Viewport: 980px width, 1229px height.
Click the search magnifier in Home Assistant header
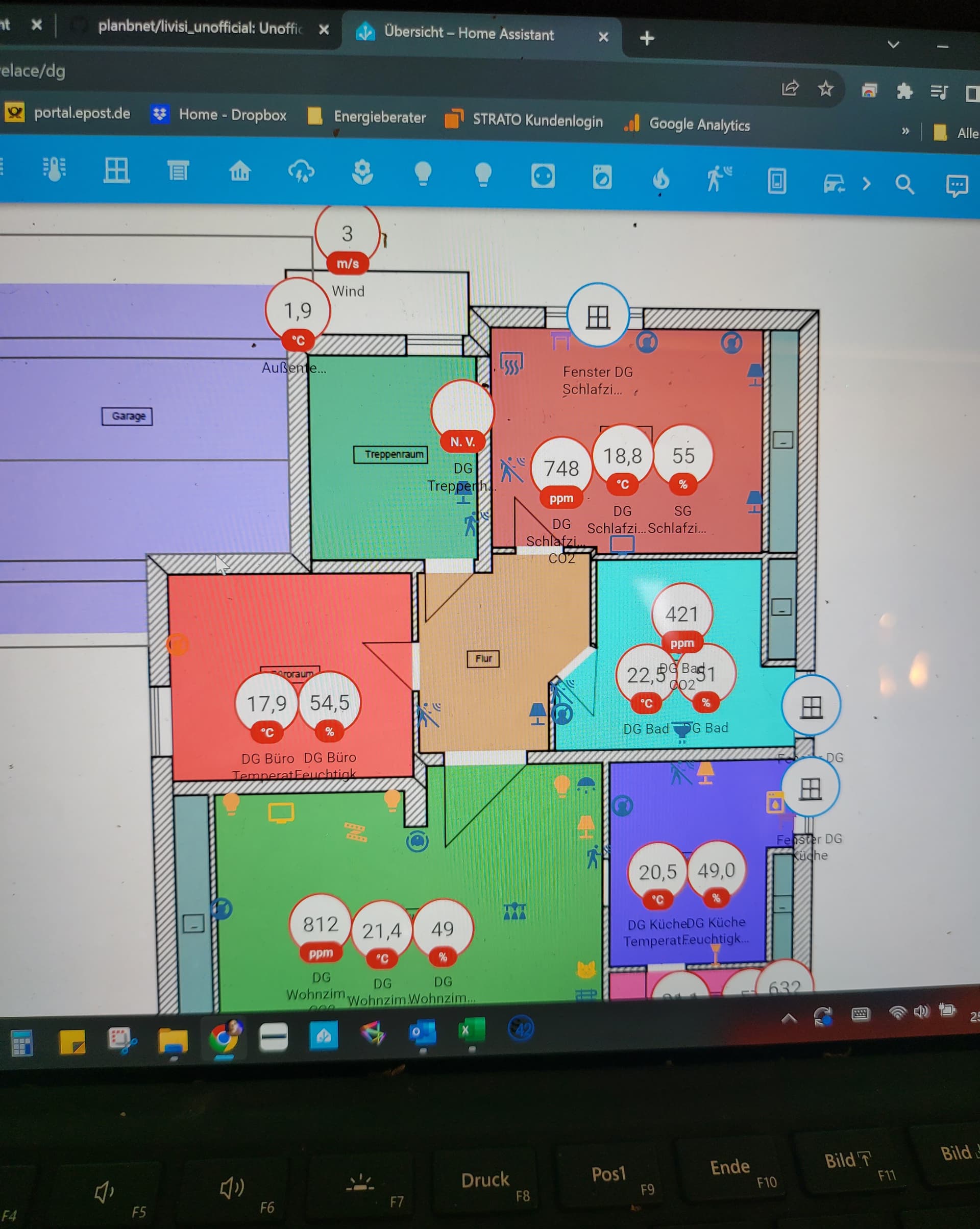coord(904,185)
